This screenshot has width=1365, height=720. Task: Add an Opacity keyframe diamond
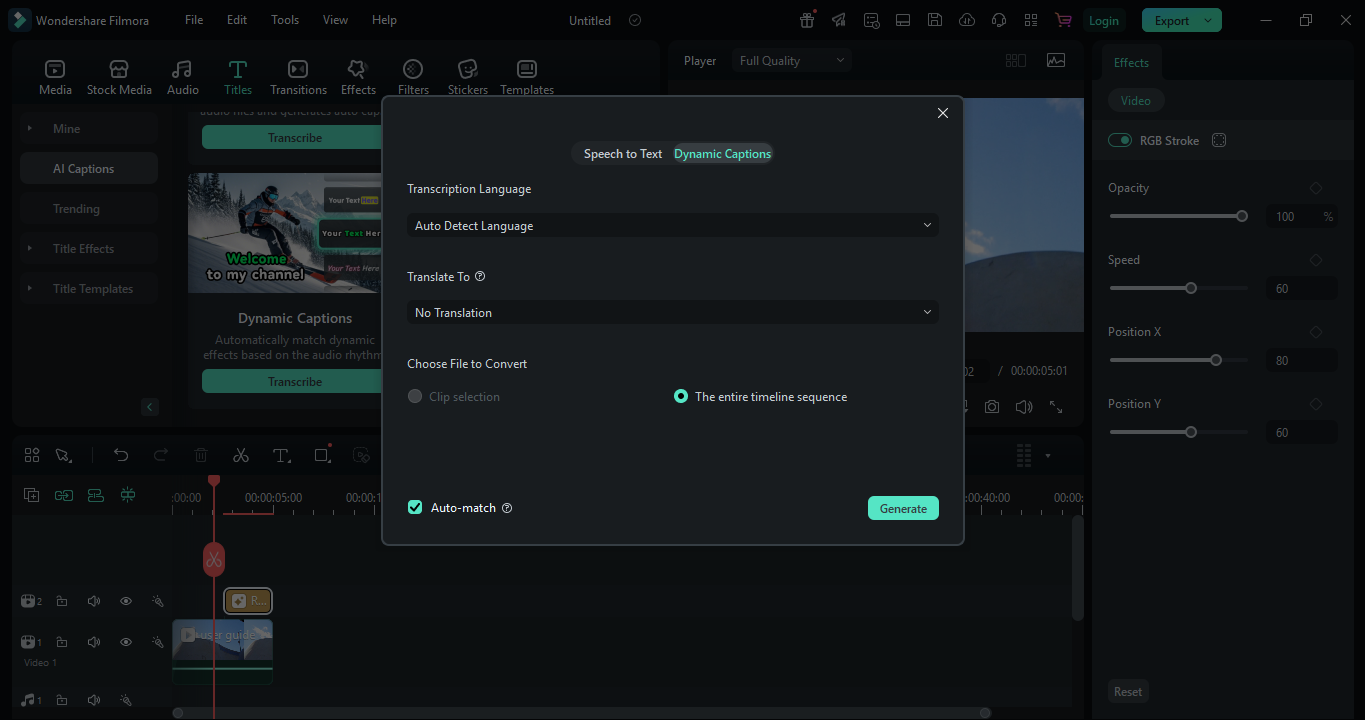coord(1316,188)
